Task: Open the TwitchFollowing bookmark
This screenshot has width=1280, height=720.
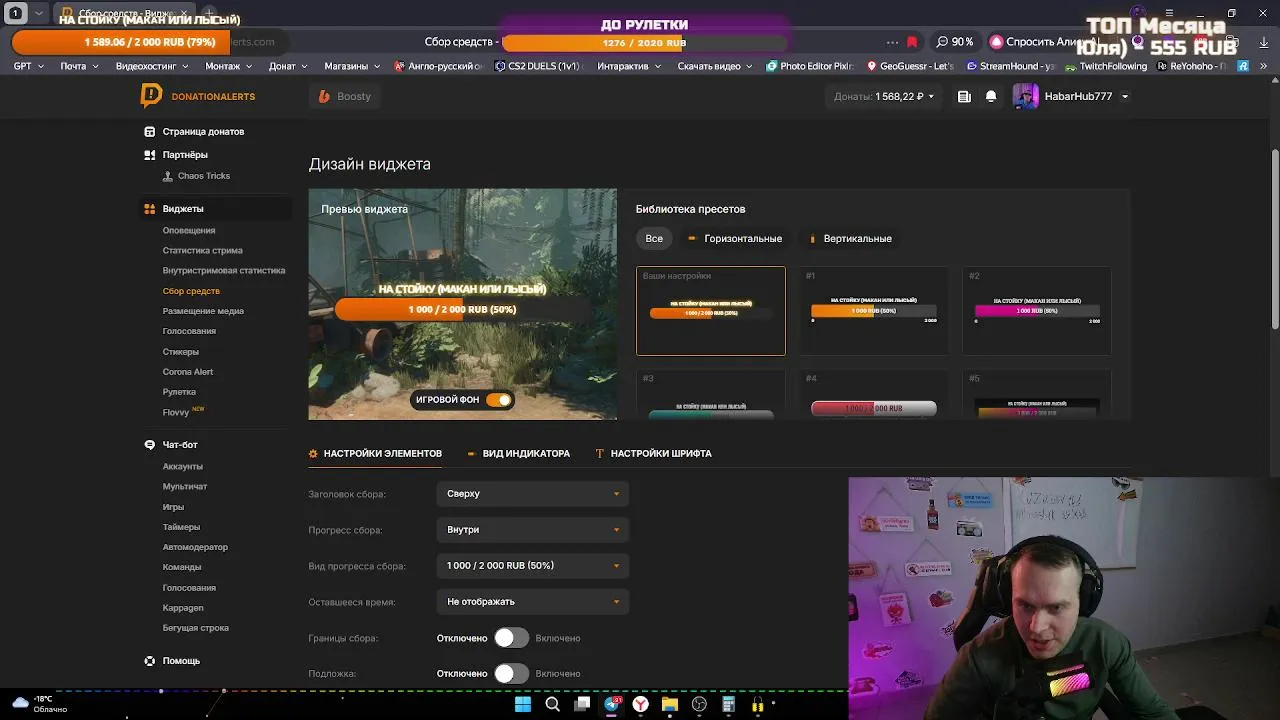Action: point(1106,66)
